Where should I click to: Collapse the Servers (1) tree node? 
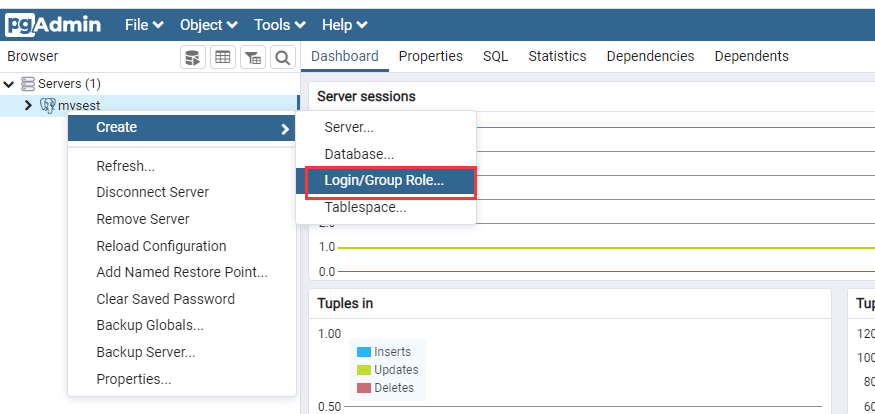coord(9,84)
